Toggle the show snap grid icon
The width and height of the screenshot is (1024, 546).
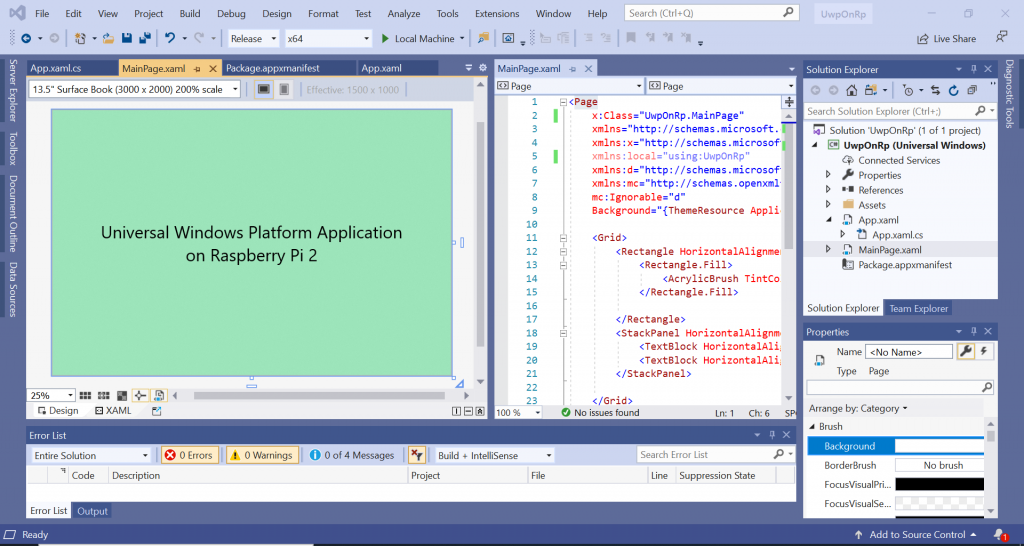[85, 395]
